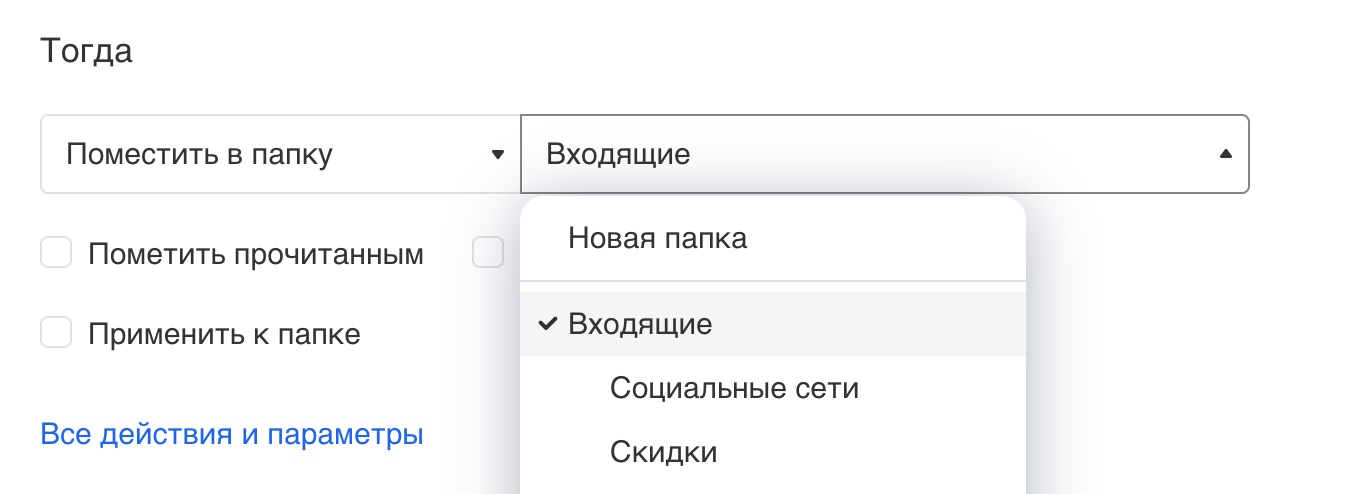Viewport: 1358px width, 494px height.
Task: Click blank space right of Входящие field text
Action: tap(950, 155)
